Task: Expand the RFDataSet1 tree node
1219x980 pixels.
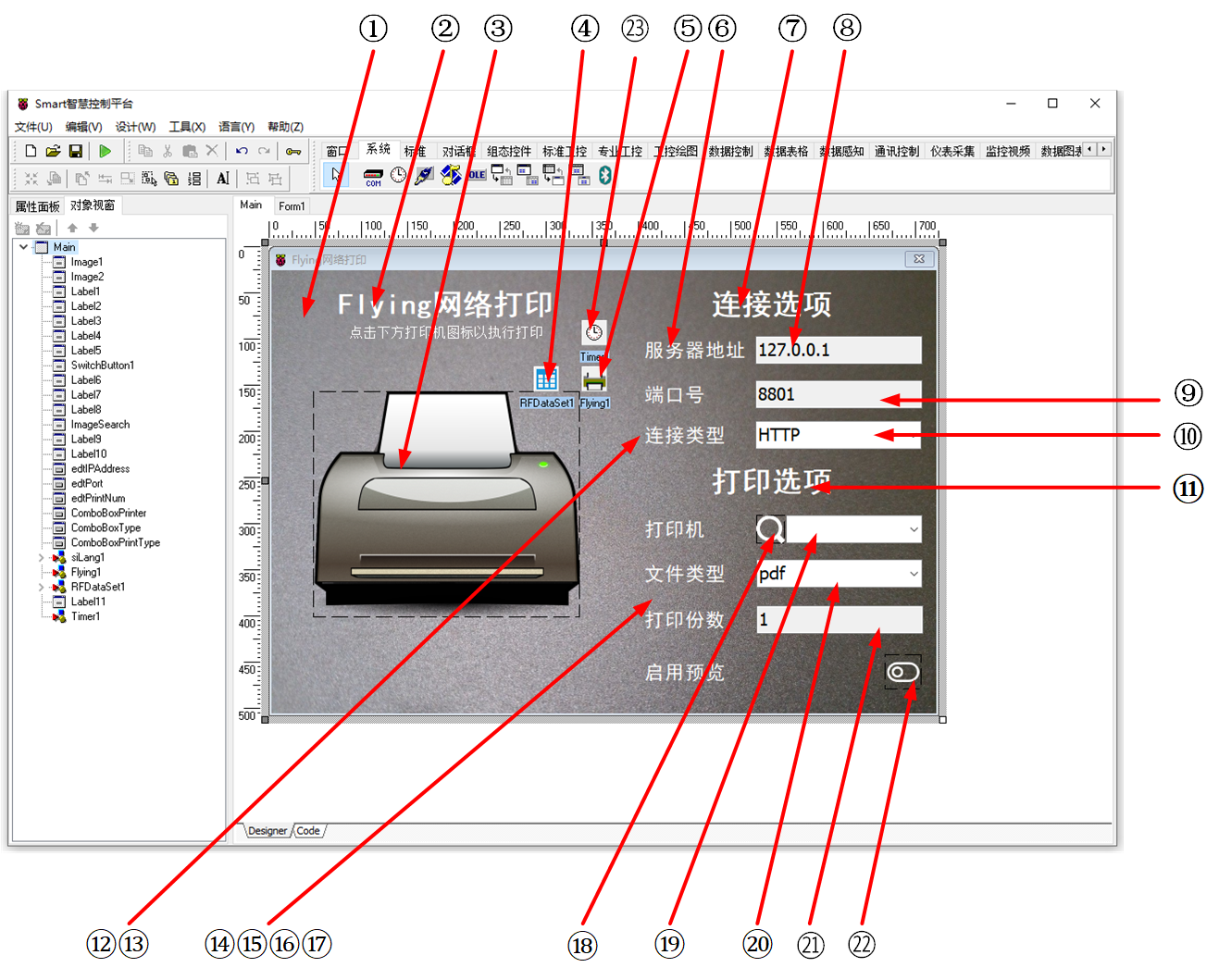Action: tap(42, 588)
